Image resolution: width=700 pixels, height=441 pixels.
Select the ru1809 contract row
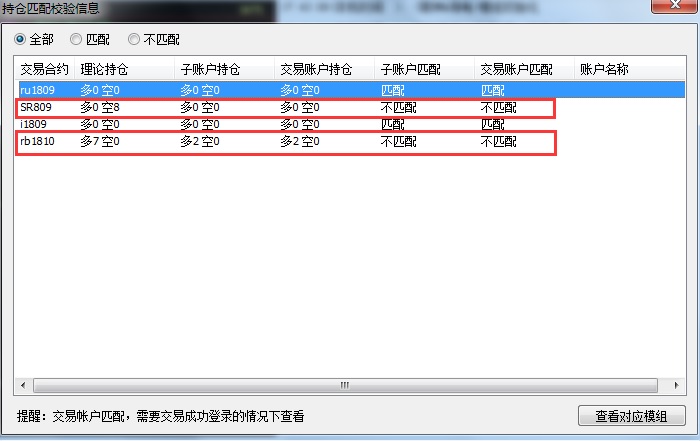[352, 90]
